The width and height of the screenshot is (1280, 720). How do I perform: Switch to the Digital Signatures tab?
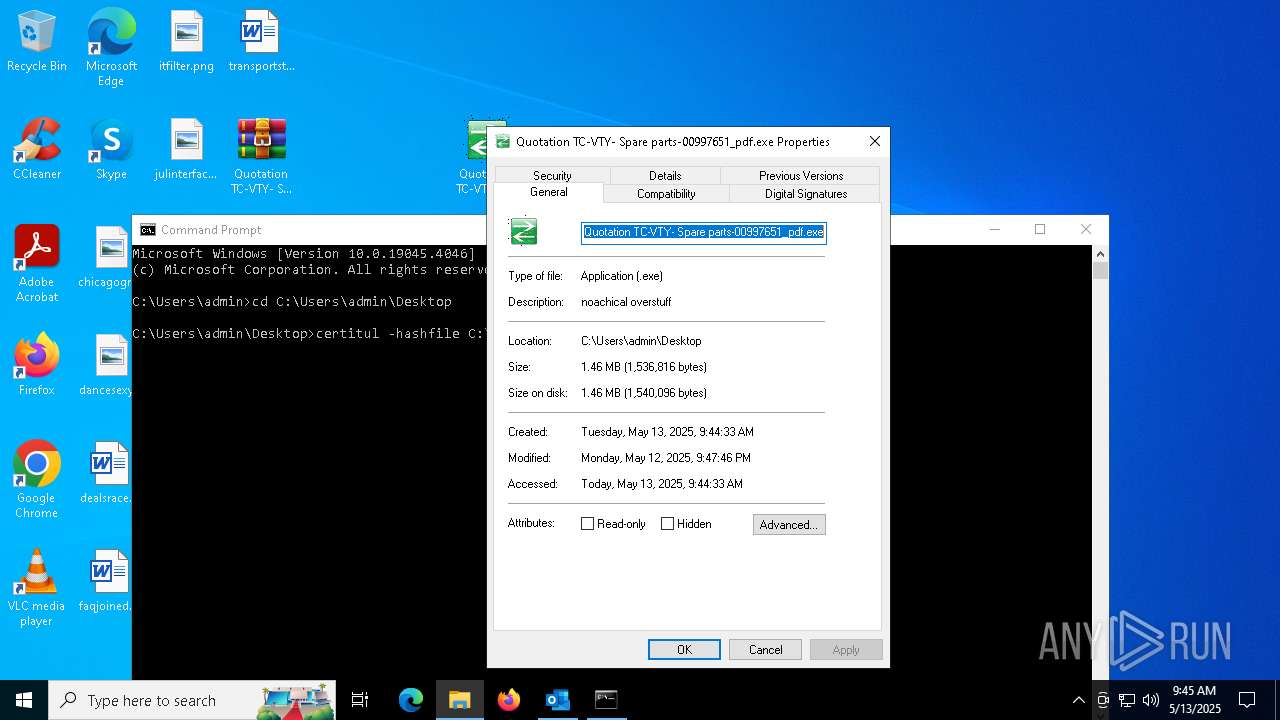click(806, 193)
